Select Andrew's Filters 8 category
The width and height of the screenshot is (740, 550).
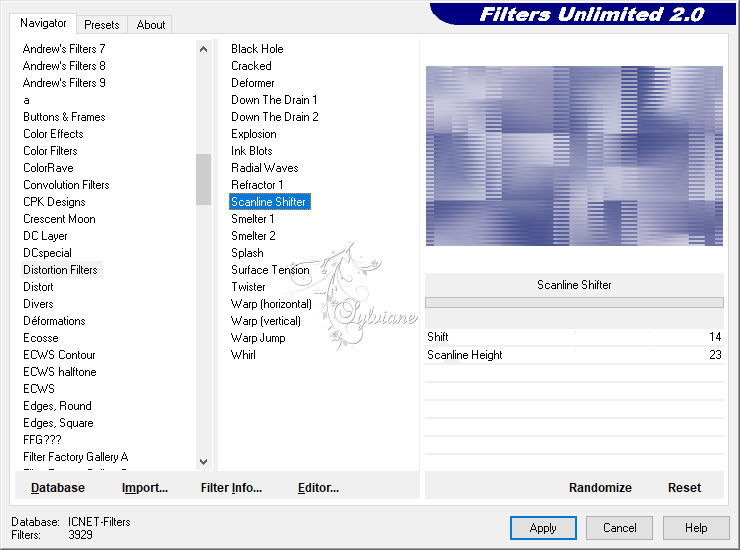click(x=64, y=66)
